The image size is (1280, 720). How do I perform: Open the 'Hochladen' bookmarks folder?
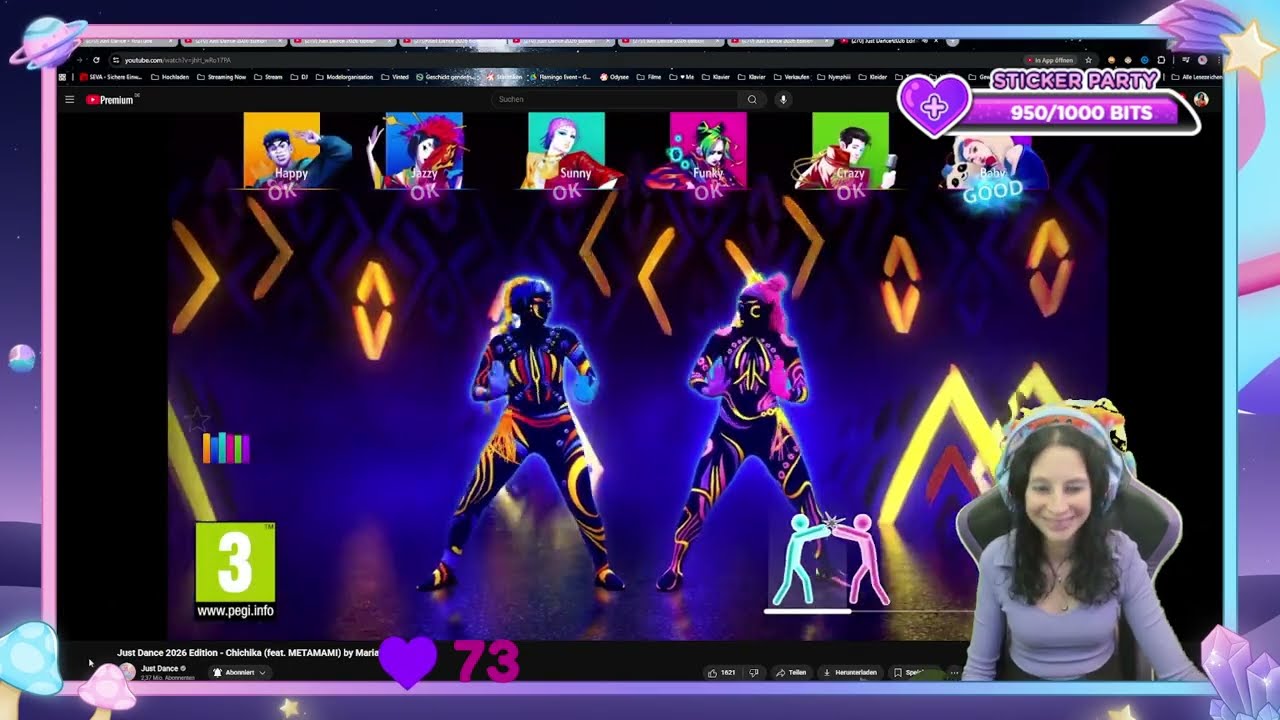point(170,77)
